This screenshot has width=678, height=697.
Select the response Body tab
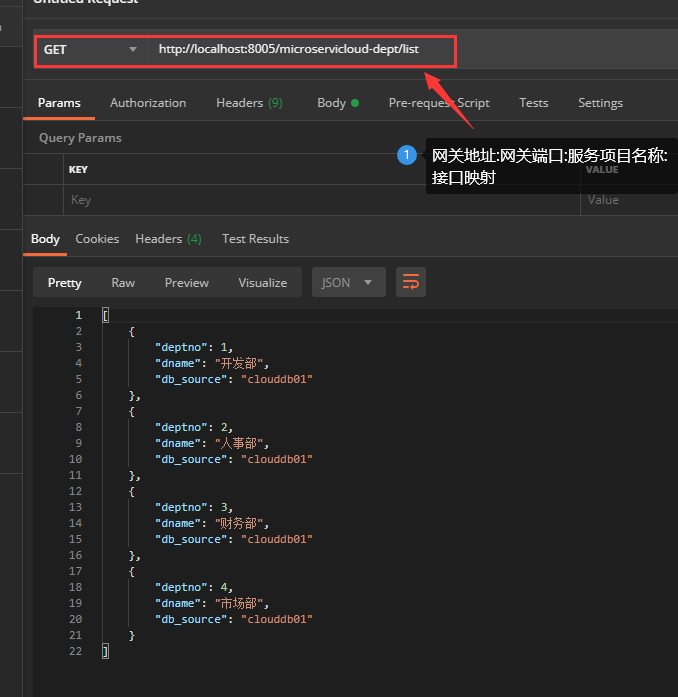[45, 239]
